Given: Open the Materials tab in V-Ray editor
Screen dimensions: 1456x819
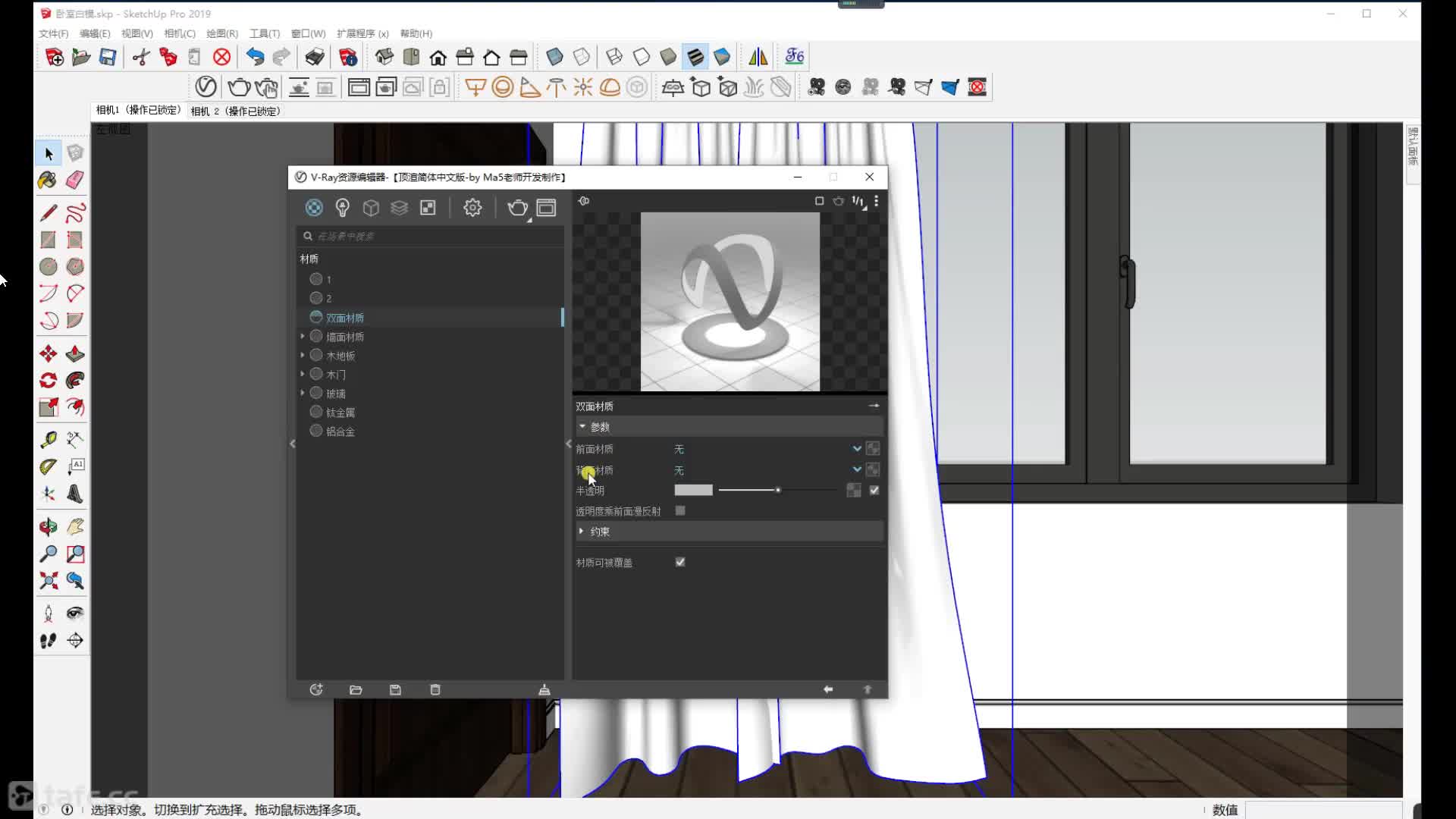Looking at the screenshot, I should 314,208.
